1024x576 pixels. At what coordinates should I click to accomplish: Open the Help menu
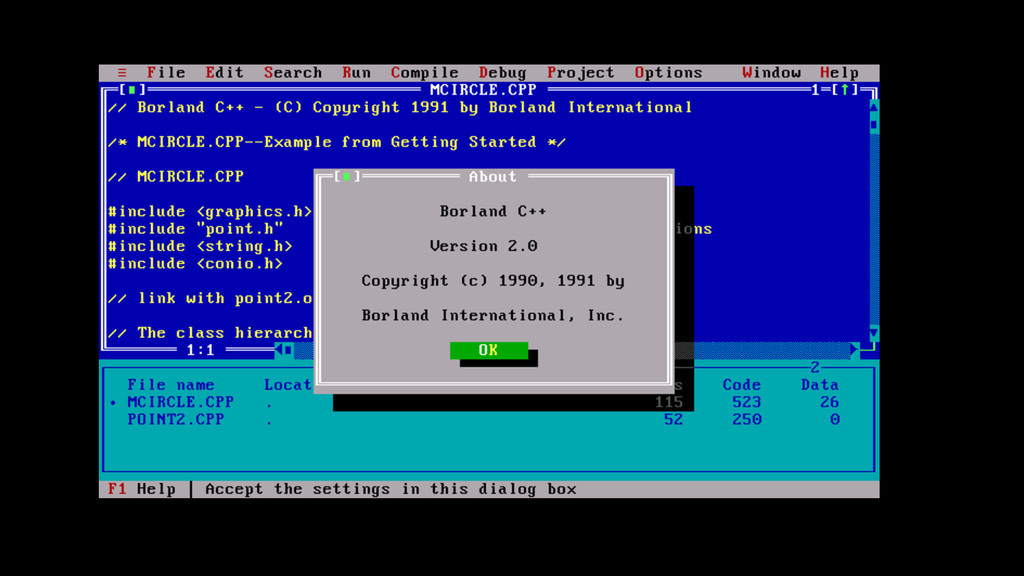(839, 72)
